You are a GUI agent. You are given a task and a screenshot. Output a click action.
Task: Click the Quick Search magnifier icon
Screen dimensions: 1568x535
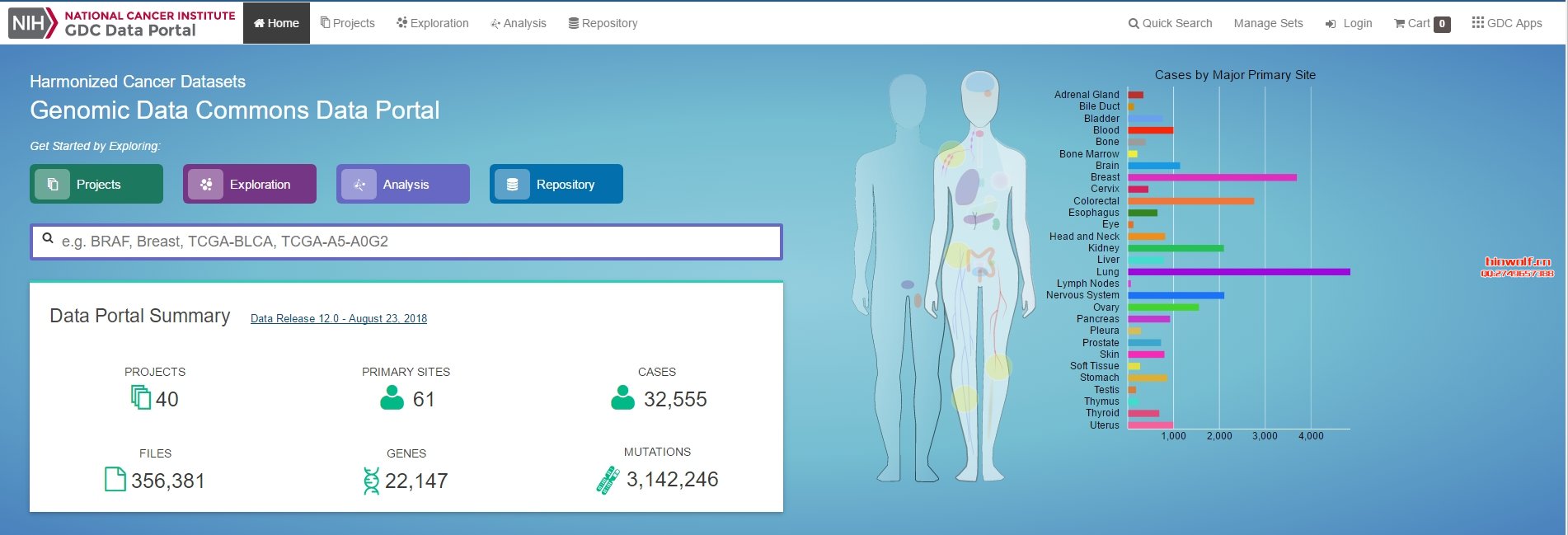pyautogui.click(x=1134, y=23)
